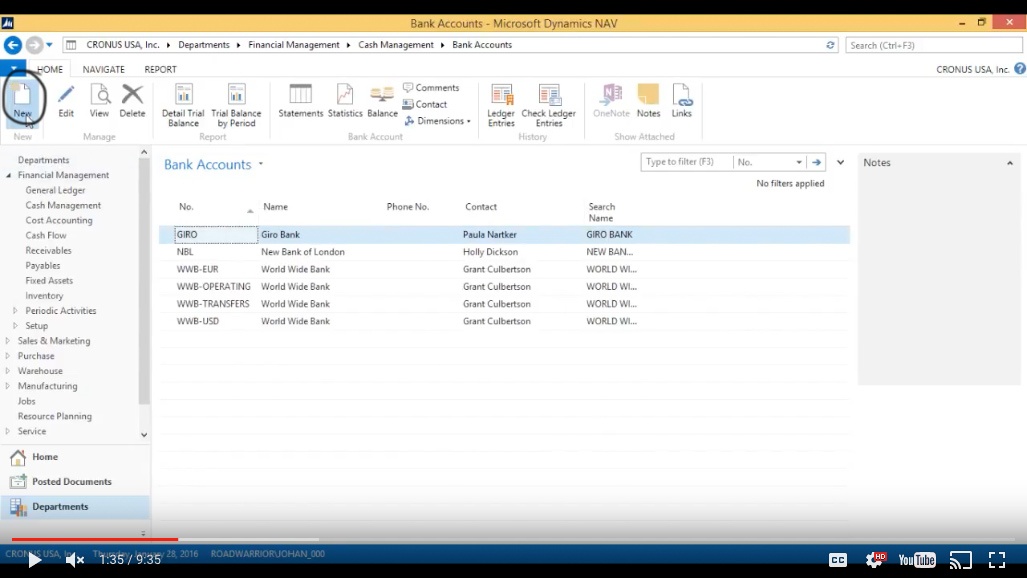Open Departments pane button
The height and width of the screenshot is (578, 1027).
(75, 507)
